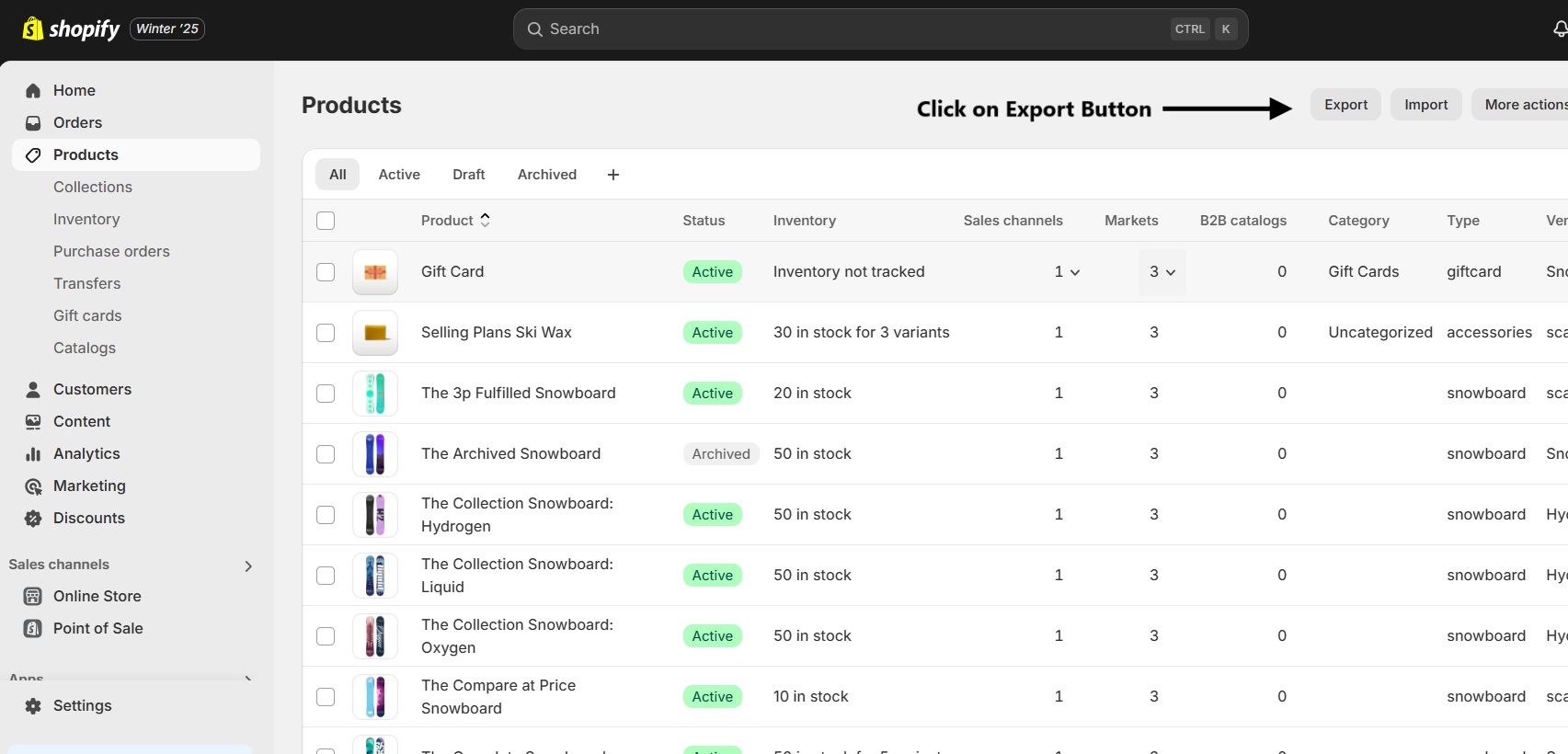Open The Archived Snowboard product
Image resolution: width=1568 pixels, height=754 pixels.
(x=510, y=454)
